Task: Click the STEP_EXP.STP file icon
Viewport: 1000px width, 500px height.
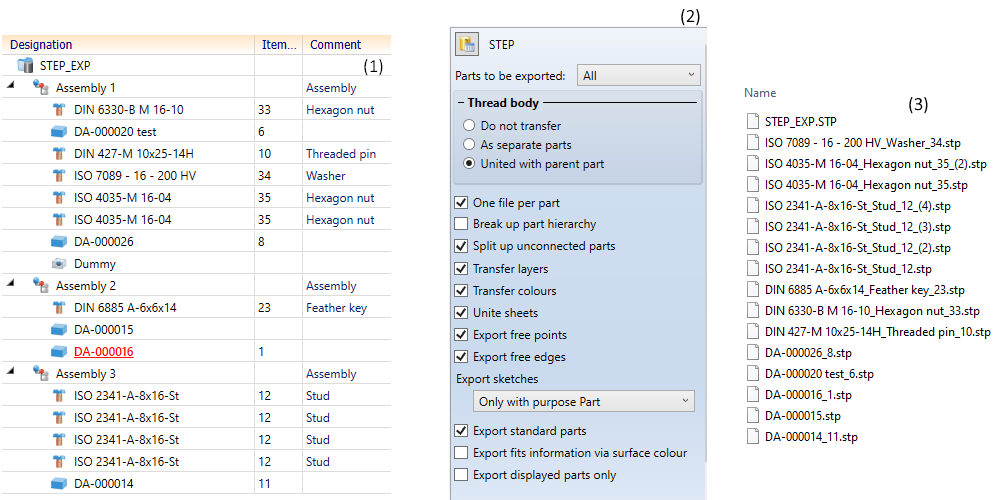Action: point(753,121)
